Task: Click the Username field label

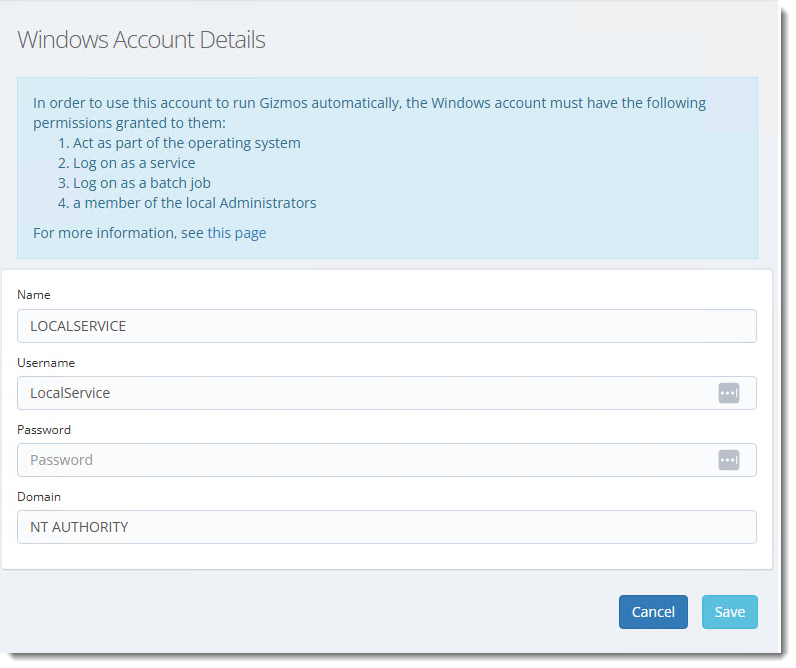Action: point(46,362)
